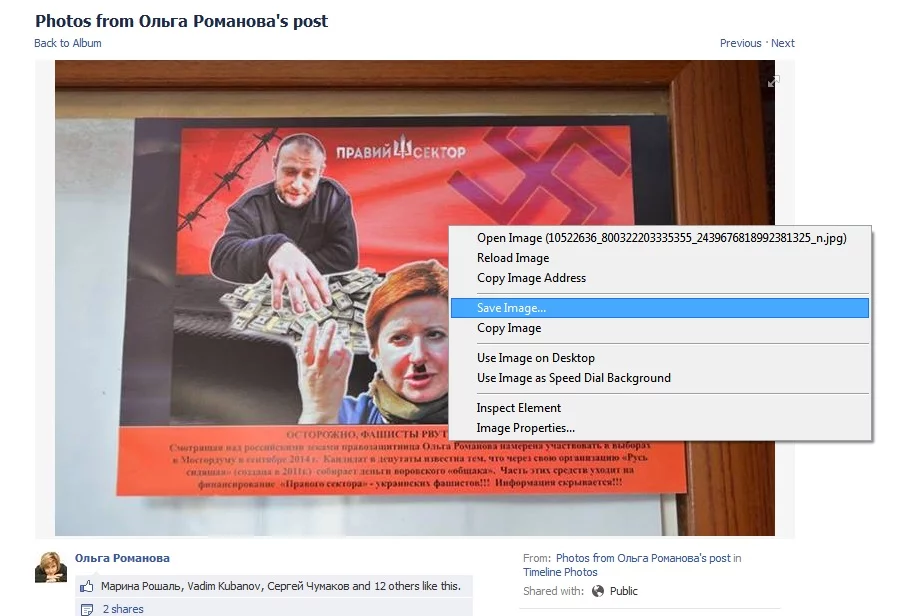Choose Use Image on Desktop
The height and width of the screenshot is (616, 903).
(659, 358)
